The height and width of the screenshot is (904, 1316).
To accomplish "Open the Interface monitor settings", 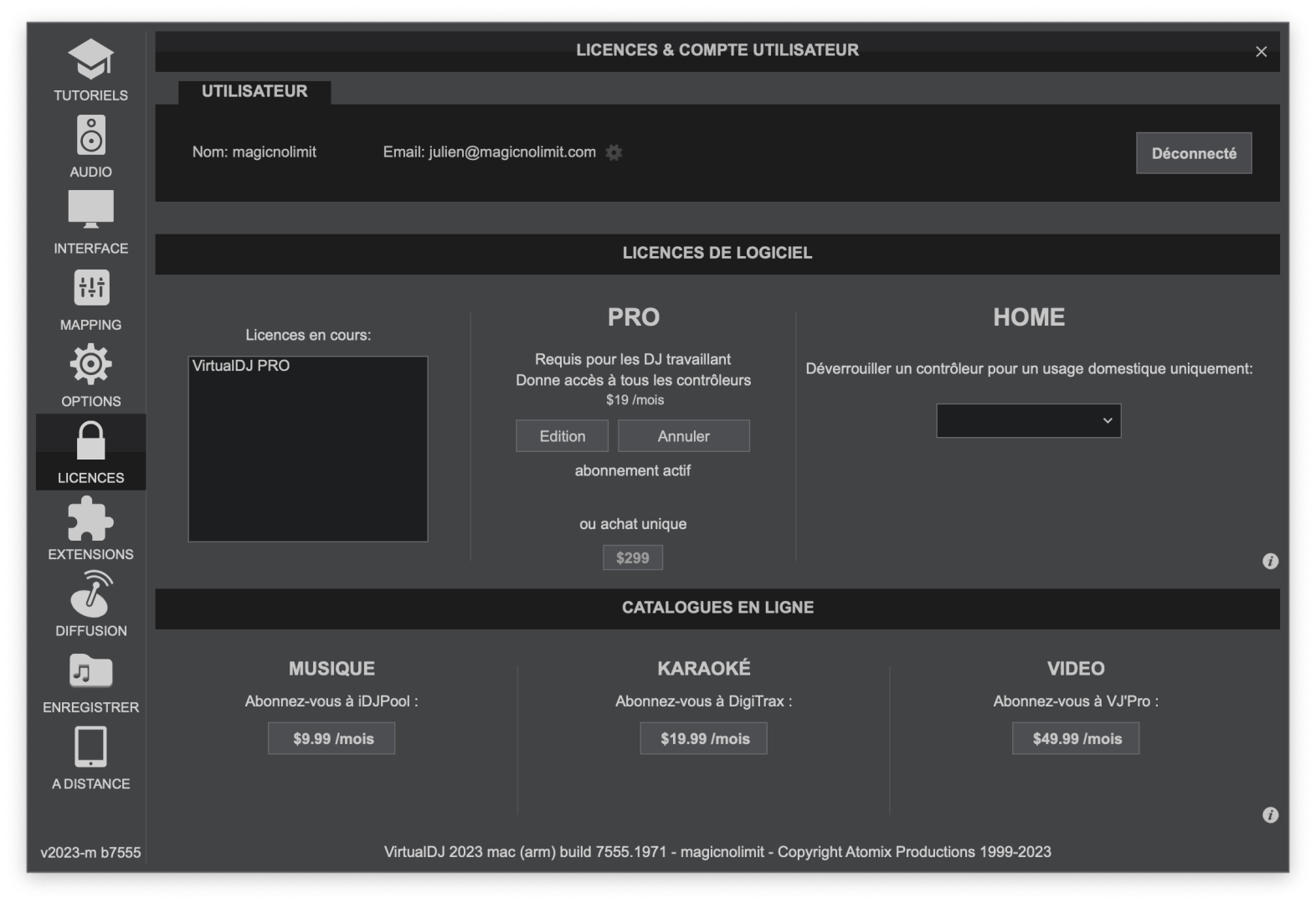I will (x=90, y=223).
